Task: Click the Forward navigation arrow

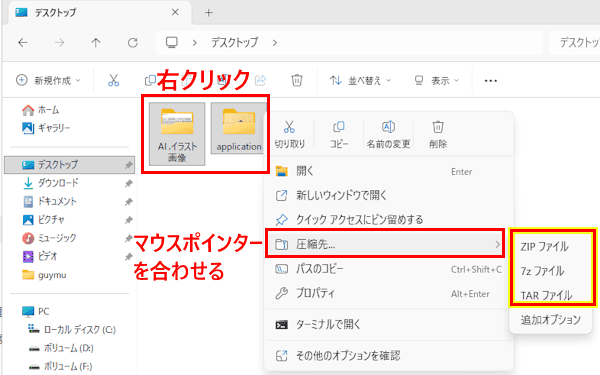Action: pos(59,42)
